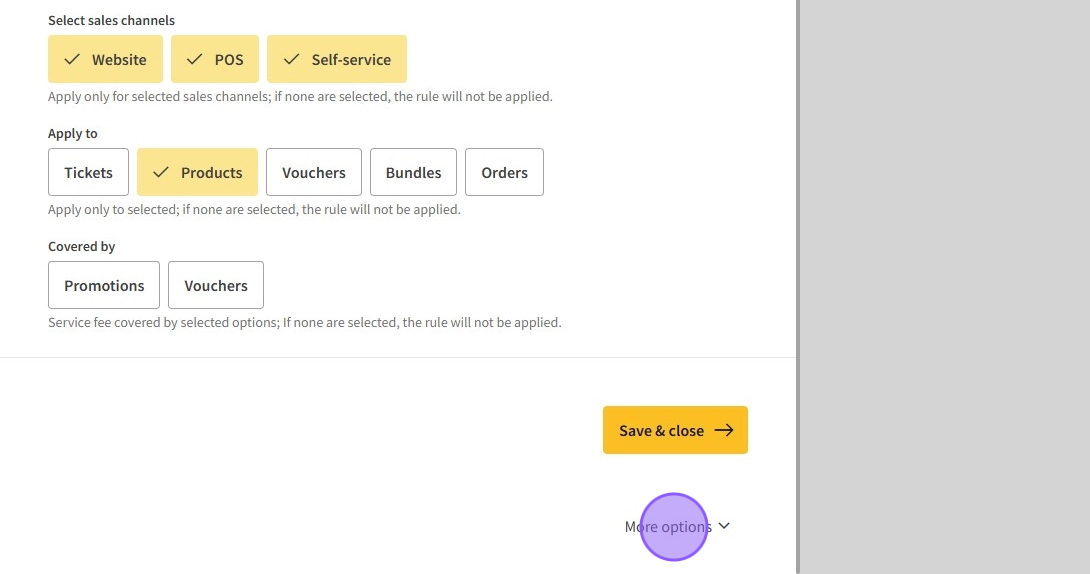The width and height of the screenshot is (1090, 574).
Task: Enable Promotions under Covered by
Action: point(104,285)
